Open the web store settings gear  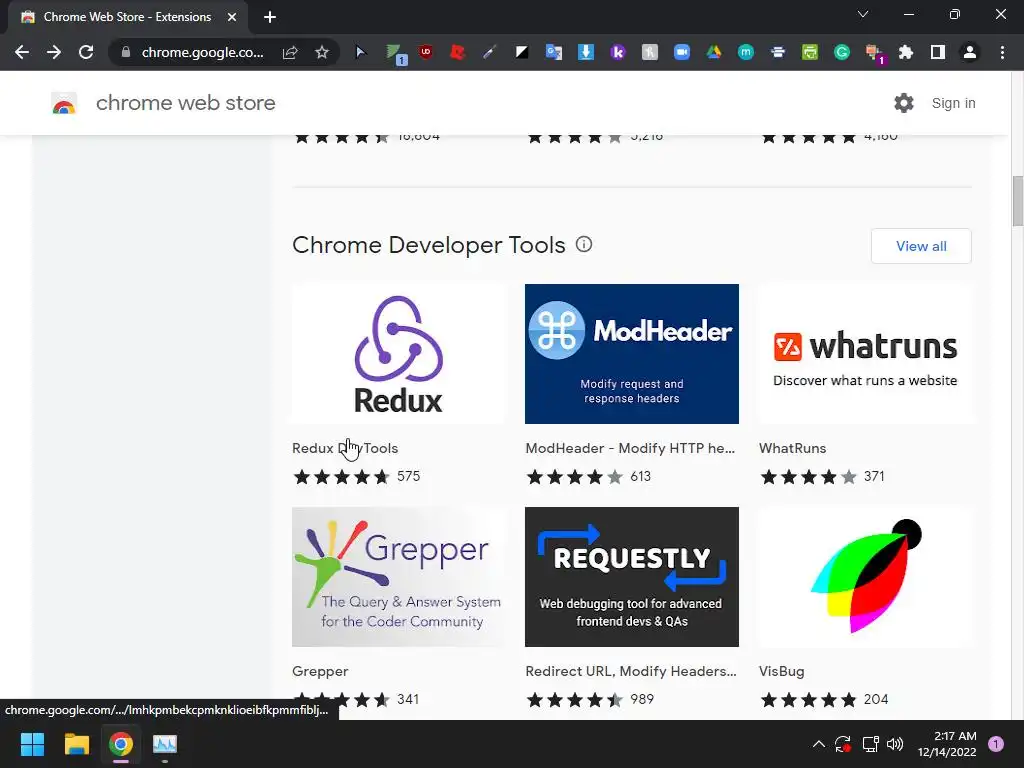904,103
